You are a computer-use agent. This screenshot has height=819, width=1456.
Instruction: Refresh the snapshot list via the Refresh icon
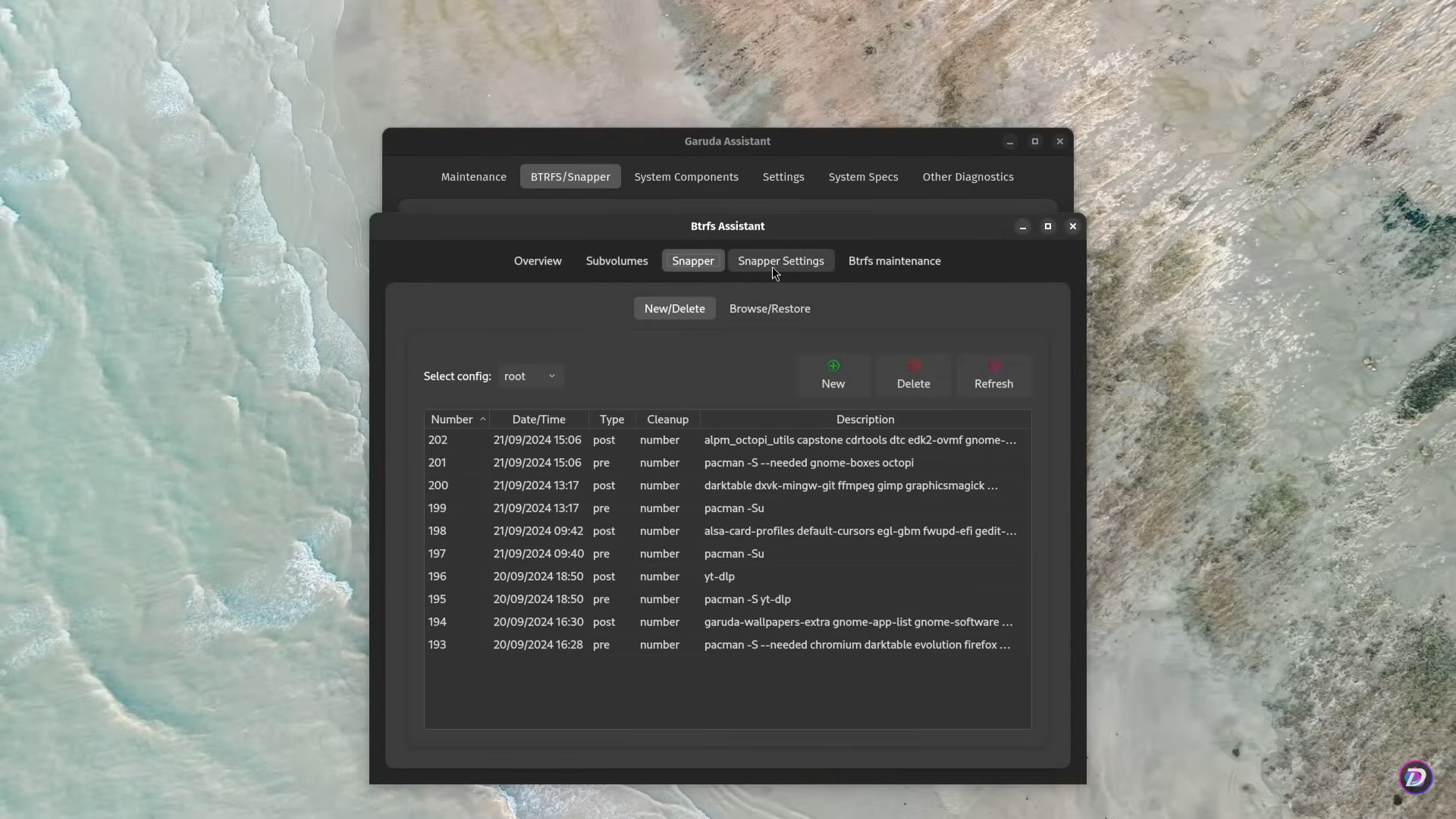pyautogui.click(x=993, y=374)
